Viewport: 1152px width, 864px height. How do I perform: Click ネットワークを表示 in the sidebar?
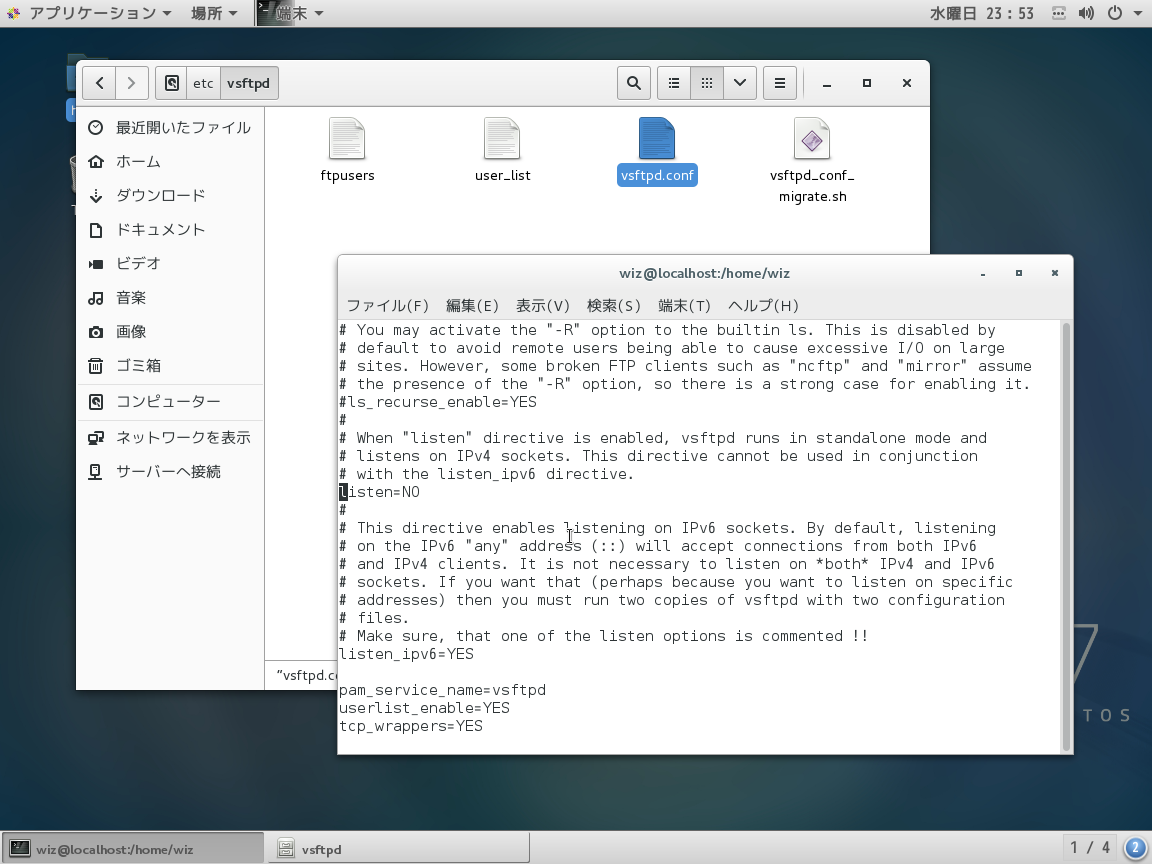[169, 438]
